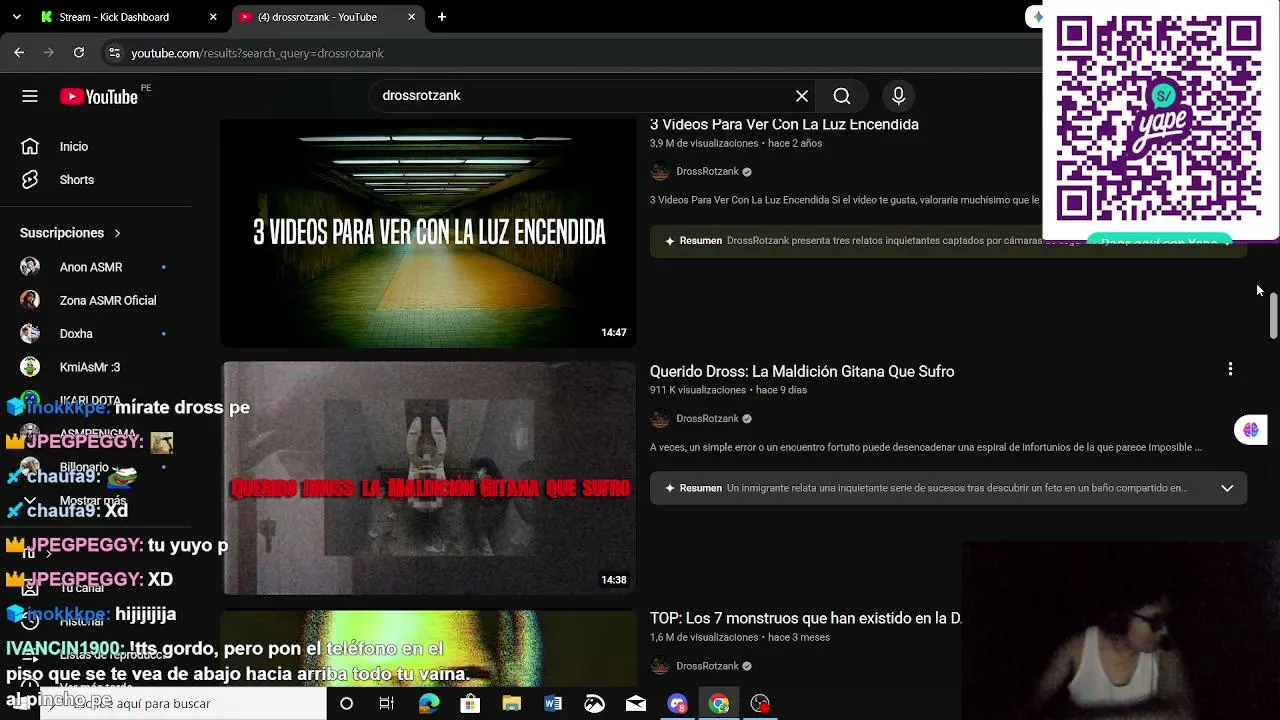The width and height of the screenshot is (1280, 720).
Task: Go back in the browser
Action: click(x=19, y=53)
